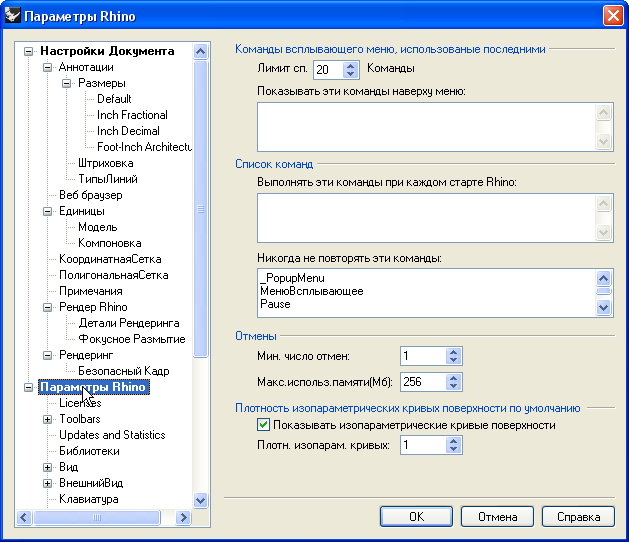
Task: Click the Отмена button
Action: tap(497, 517)
